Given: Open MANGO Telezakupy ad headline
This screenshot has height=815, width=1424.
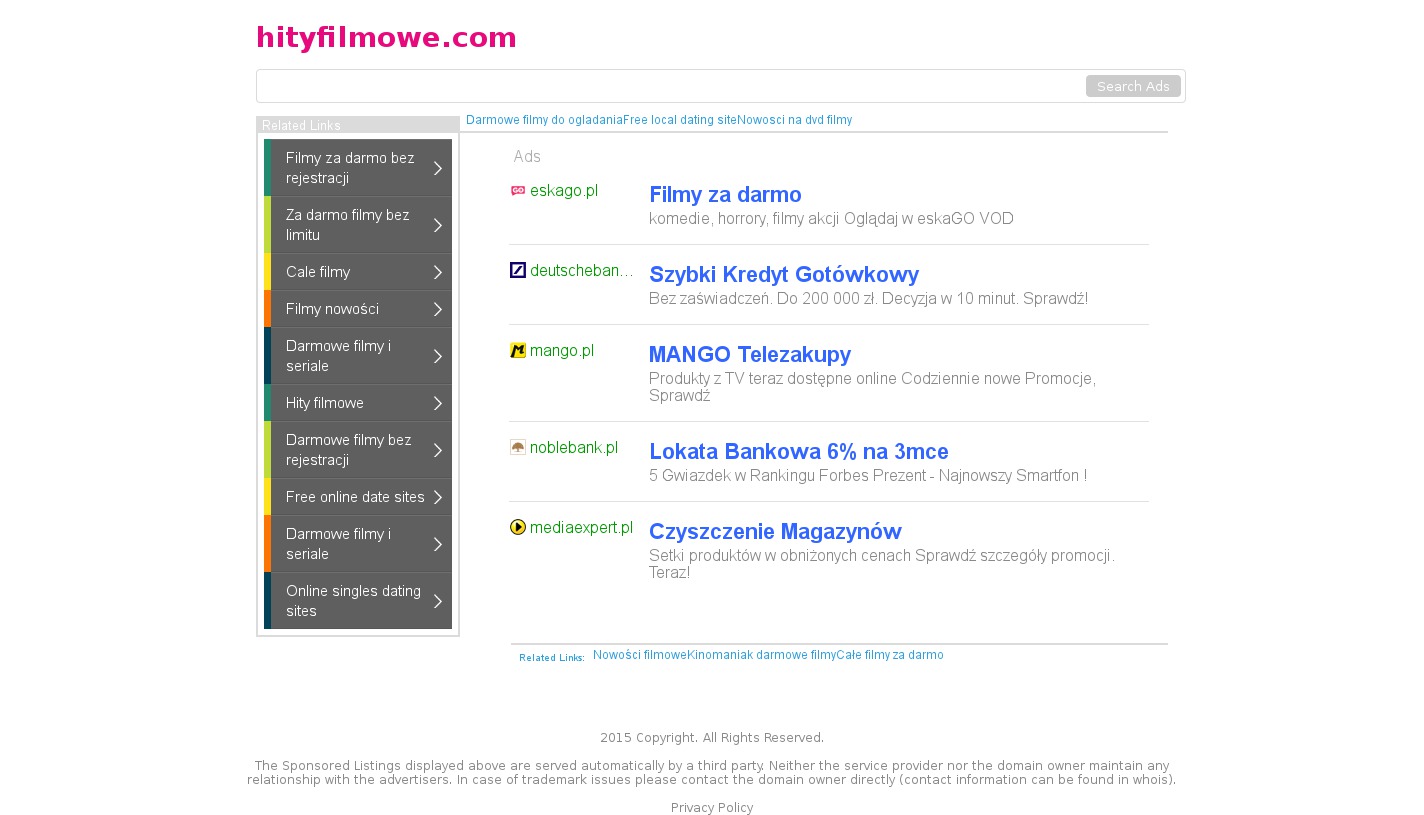Looking at the screenshot, I should click(750, 355).
